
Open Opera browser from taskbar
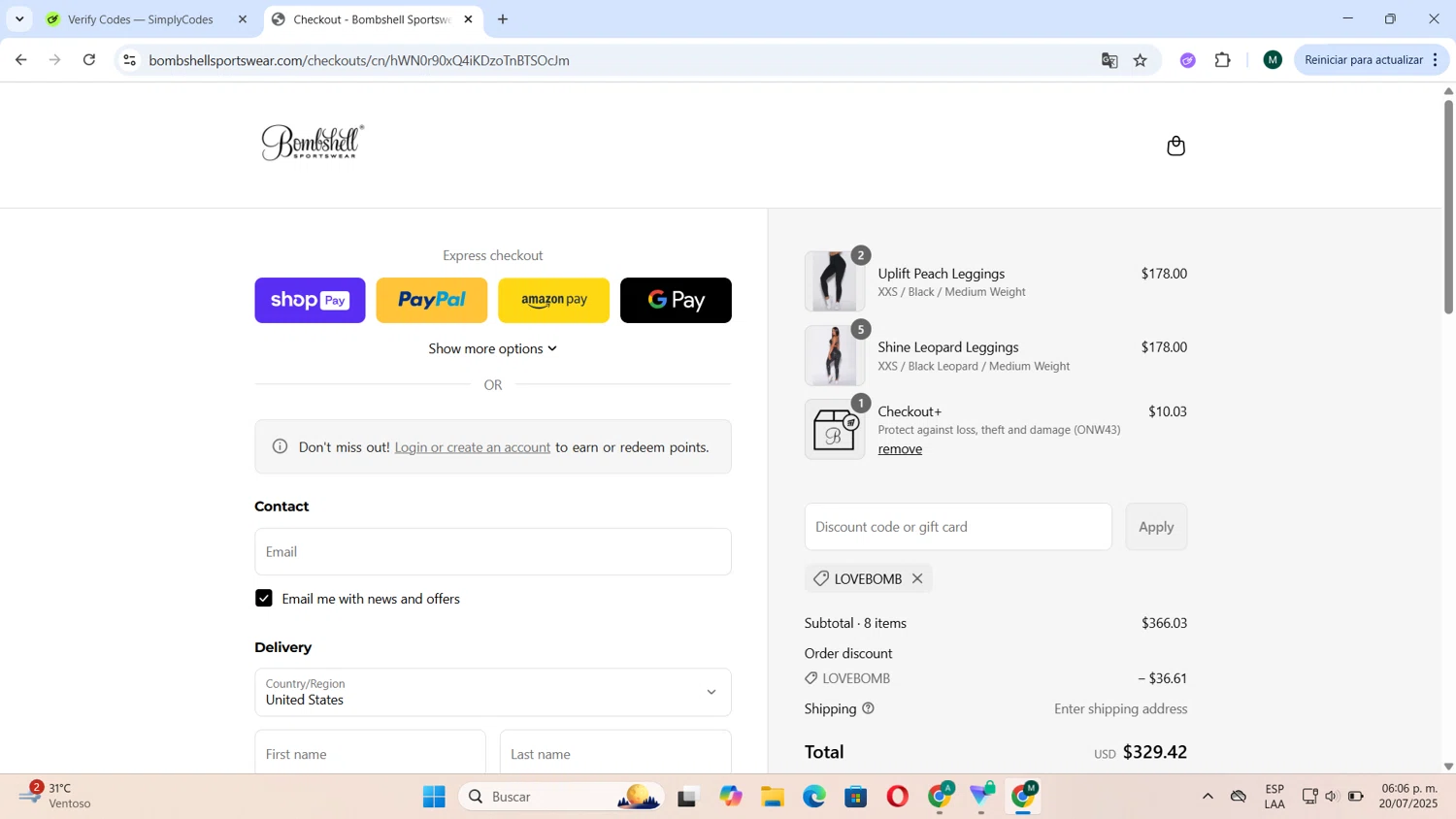pos(897,797)
